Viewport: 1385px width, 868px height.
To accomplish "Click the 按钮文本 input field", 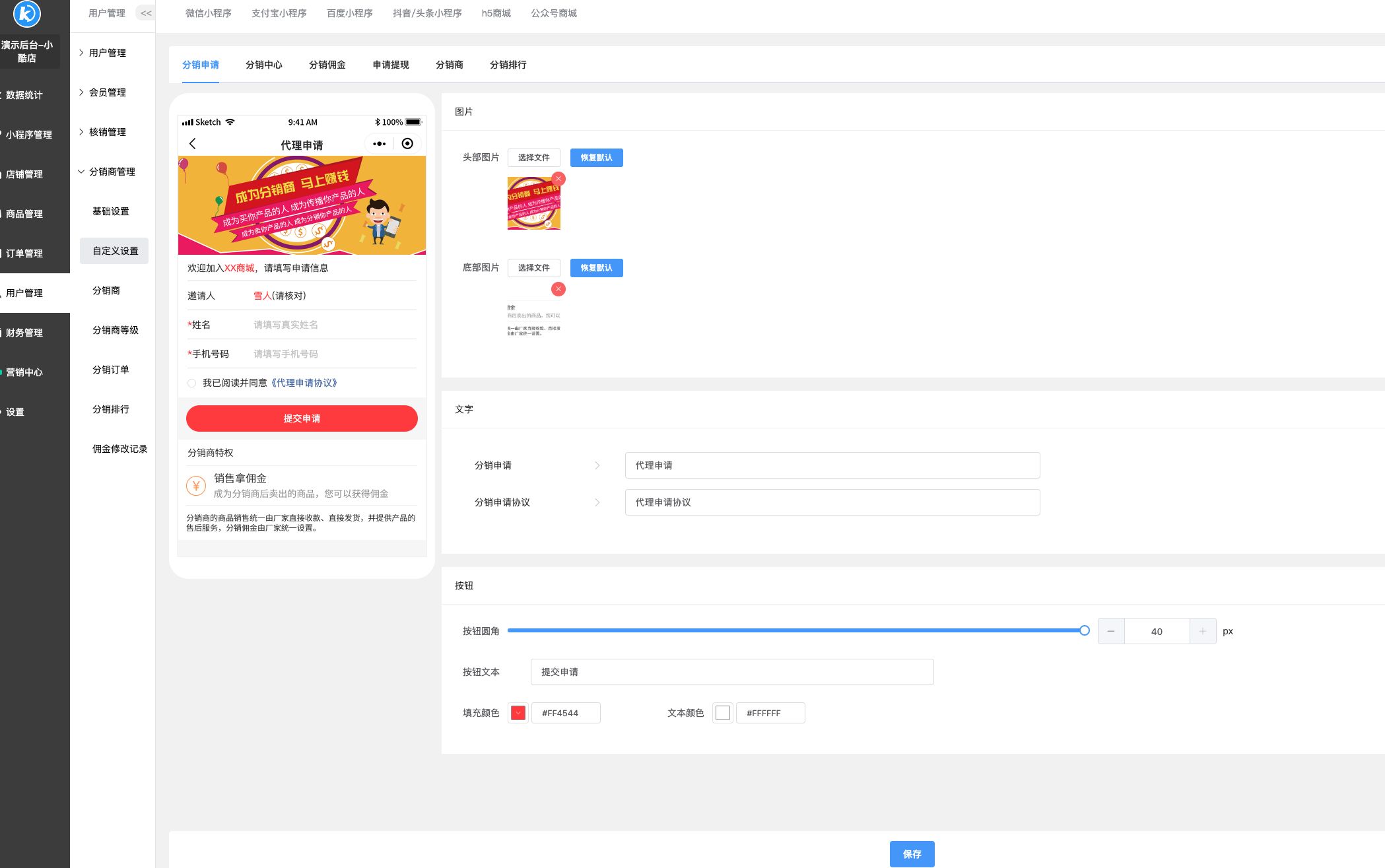I will 731,672.
